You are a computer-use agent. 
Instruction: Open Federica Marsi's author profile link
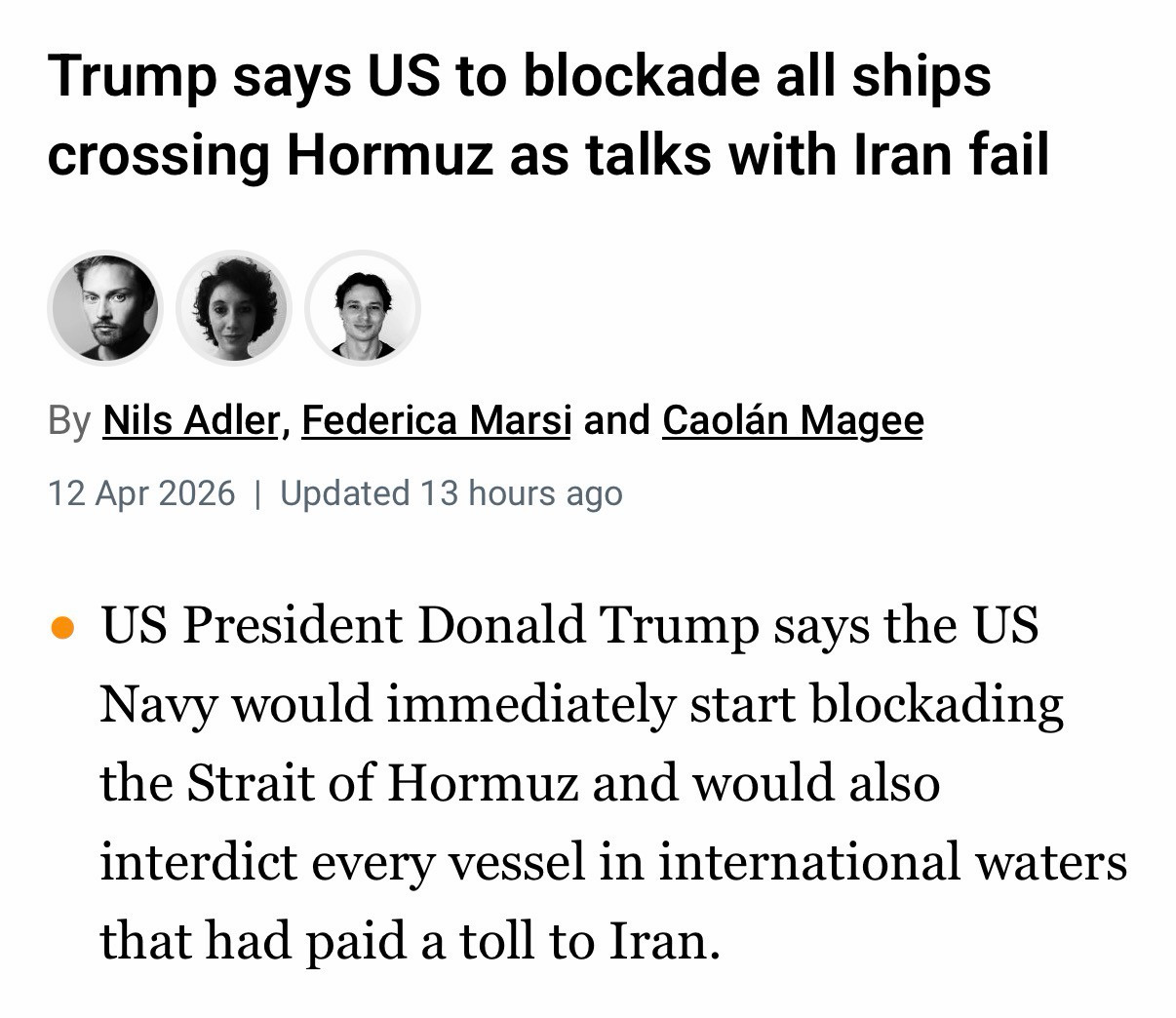click(x=436, y=420)
